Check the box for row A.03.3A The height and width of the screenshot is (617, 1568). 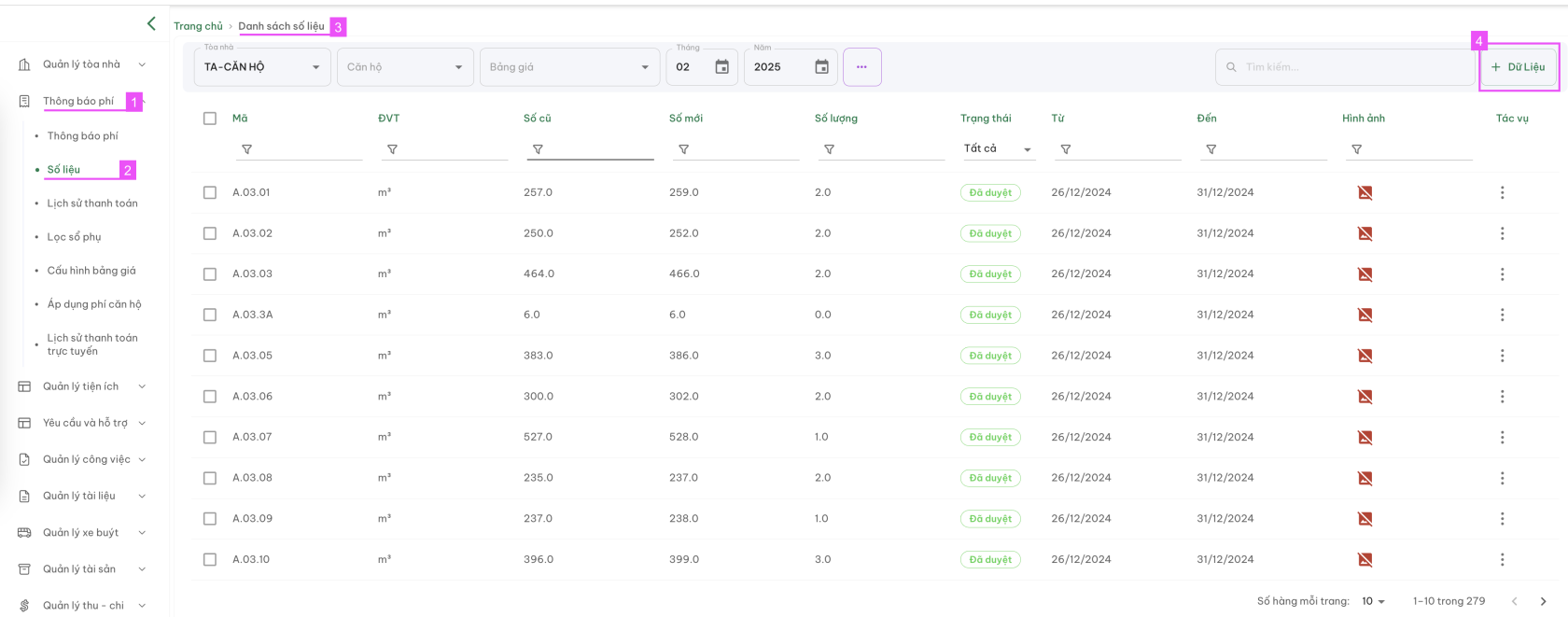[210, 315]
